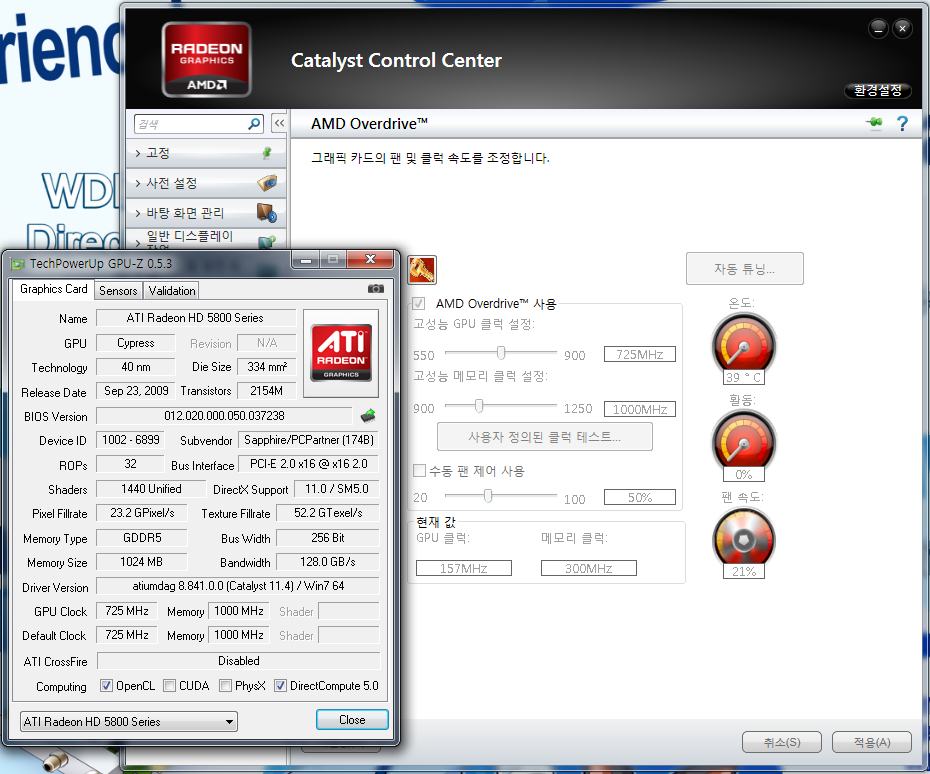Click the 50% fan speed value box
The height and width of the screenshot is (774, 930).
pyautogui.click(x=639, y=497)
